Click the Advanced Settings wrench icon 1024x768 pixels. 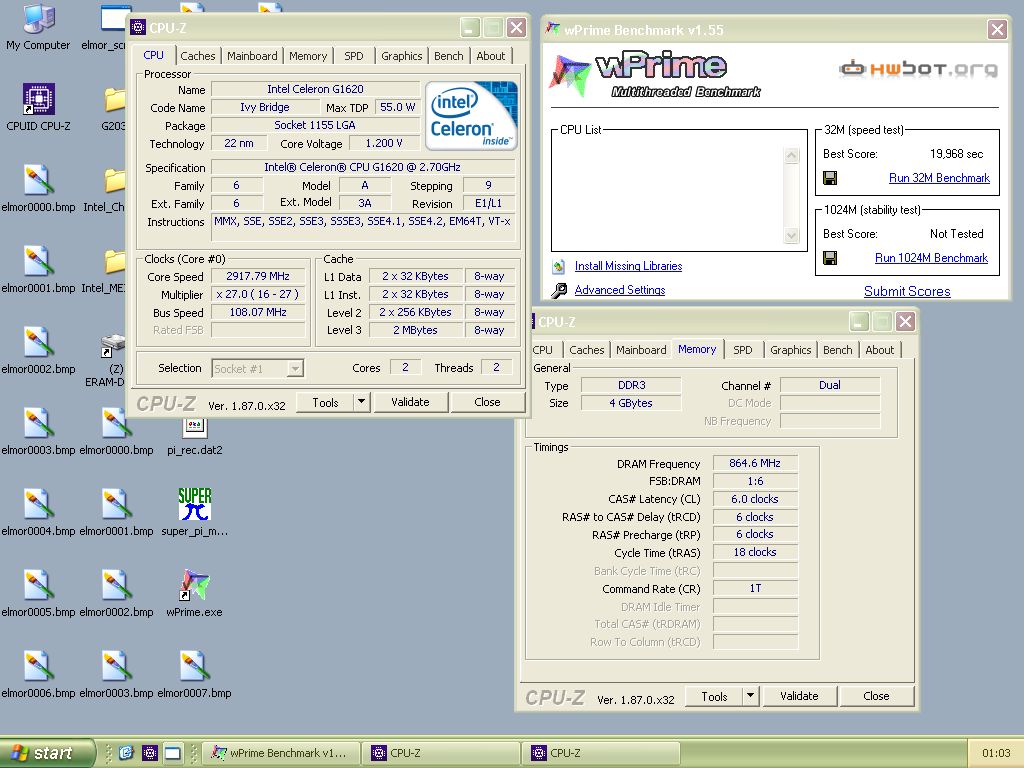tap(559, 290)
